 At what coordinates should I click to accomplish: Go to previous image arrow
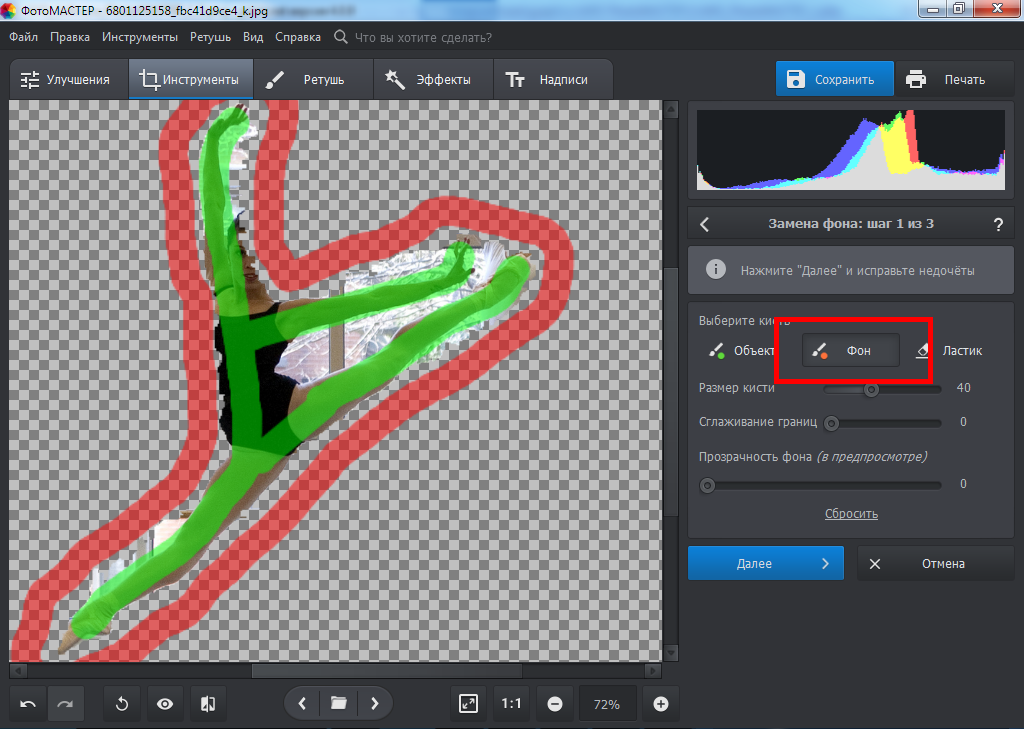(x=302, y=704)
